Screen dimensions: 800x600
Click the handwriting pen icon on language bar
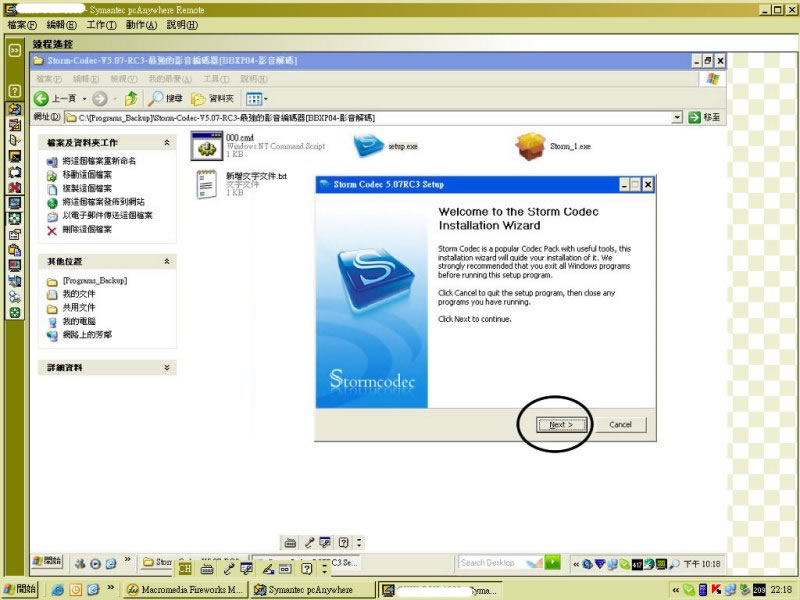[268, 568]
